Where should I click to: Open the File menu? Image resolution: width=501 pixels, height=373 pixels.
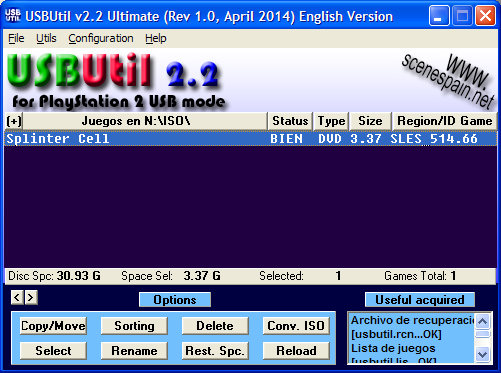[16, 38]
